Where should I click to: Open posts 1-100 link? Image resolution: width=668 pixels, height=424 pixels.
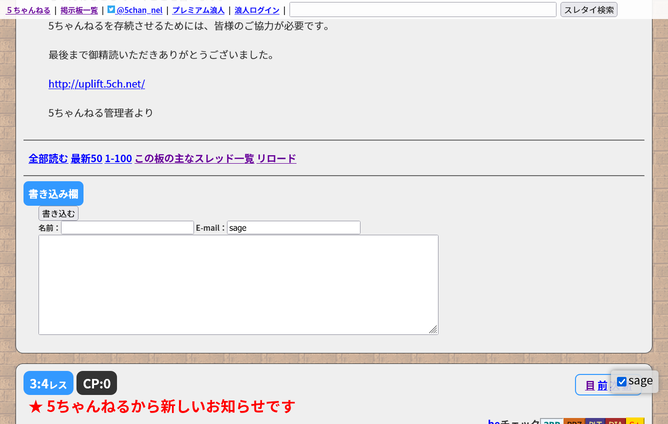coord(118,159)
